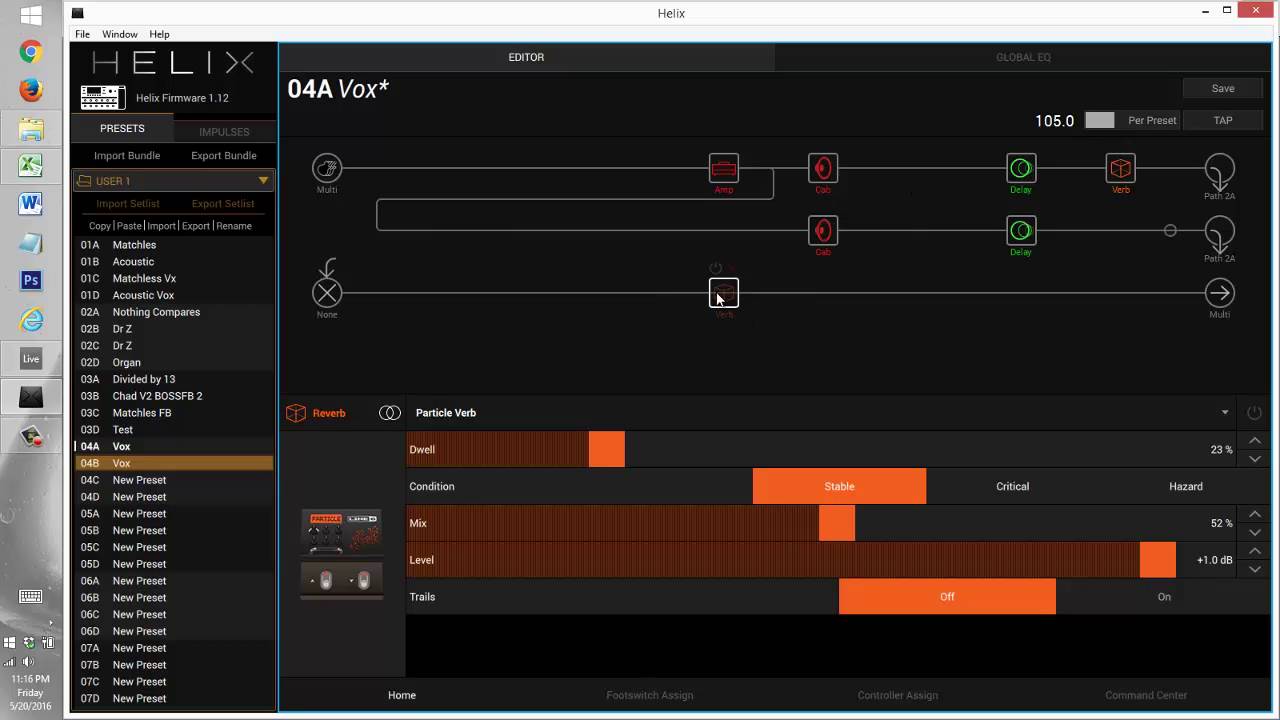Increase Mix with the up arrow

(x=1255, y=514)
